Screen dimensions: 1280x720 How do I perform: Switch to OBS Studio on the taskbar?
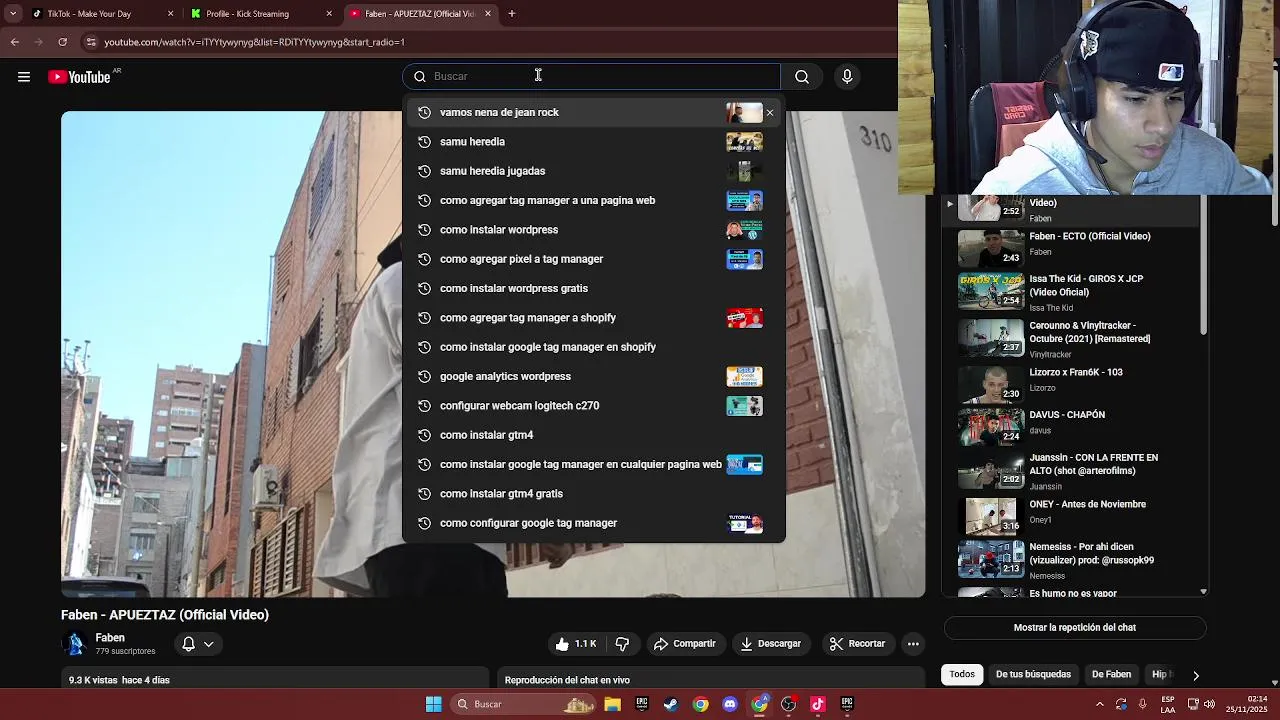pos(789,704)
